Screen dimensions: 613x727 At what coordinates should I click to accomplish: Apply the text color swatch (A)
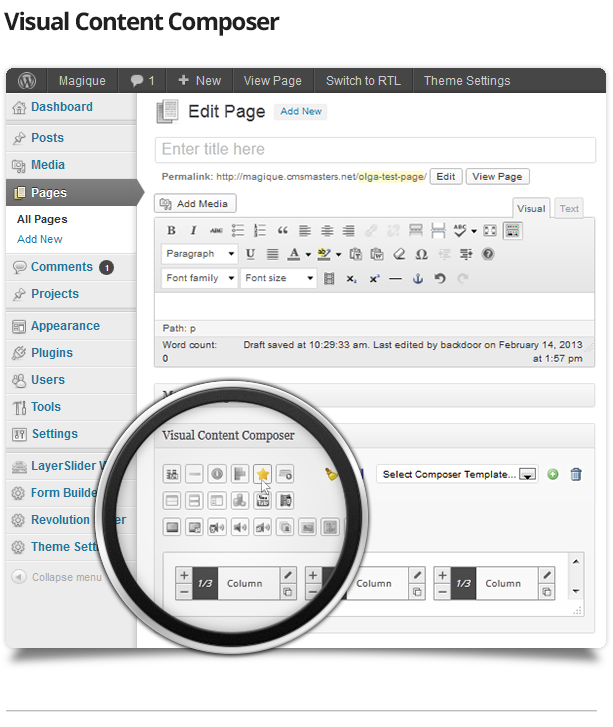[294, 254]
